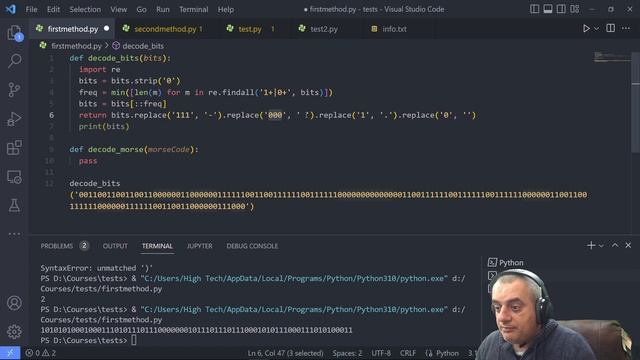Screen dimensions: 640x360
Task: Click the VS Code logo icon
Action: point(11,9)
